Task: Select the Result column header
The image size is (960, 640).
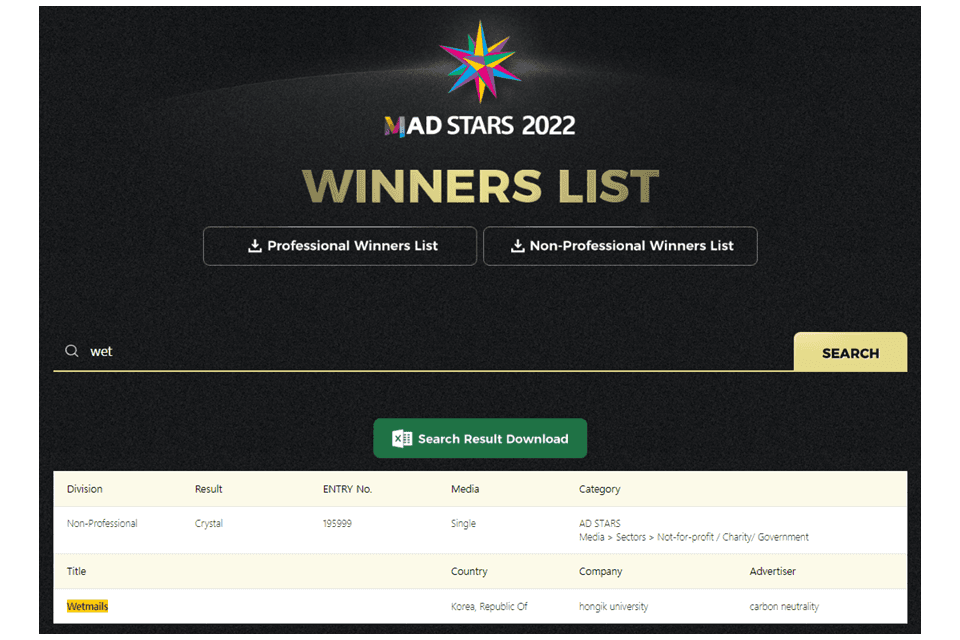Action: coord(208,489)
